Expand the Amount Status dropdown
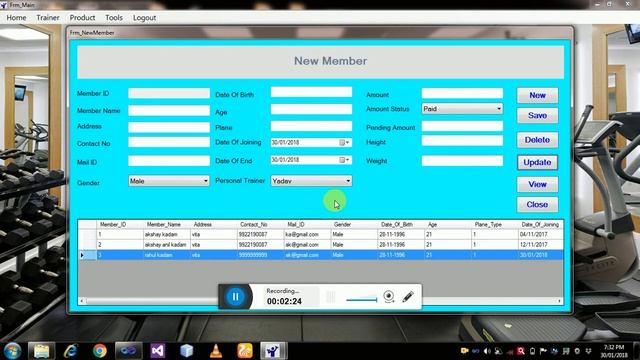Viewport: 640px width, 360px height. (499, 109)
